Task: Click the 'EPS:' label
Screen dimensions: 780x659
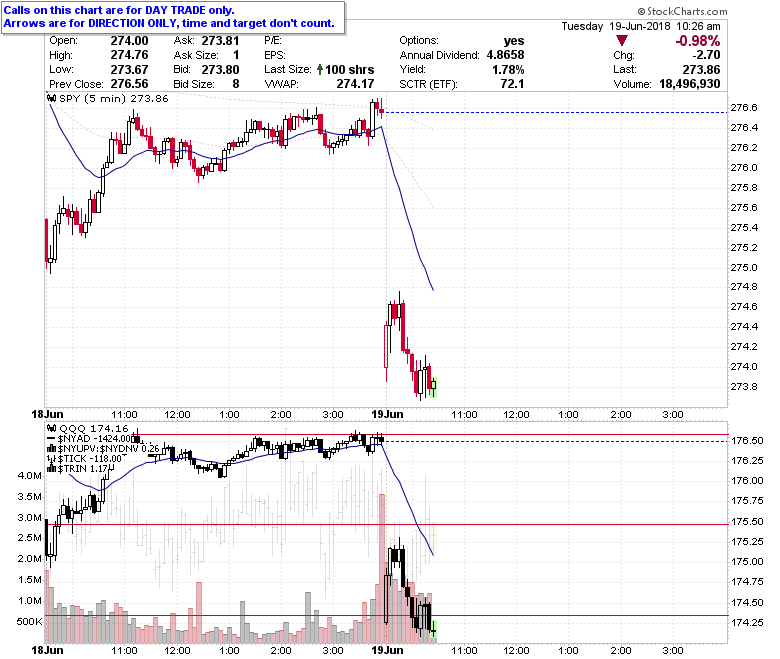Action: tap(275, 55)
